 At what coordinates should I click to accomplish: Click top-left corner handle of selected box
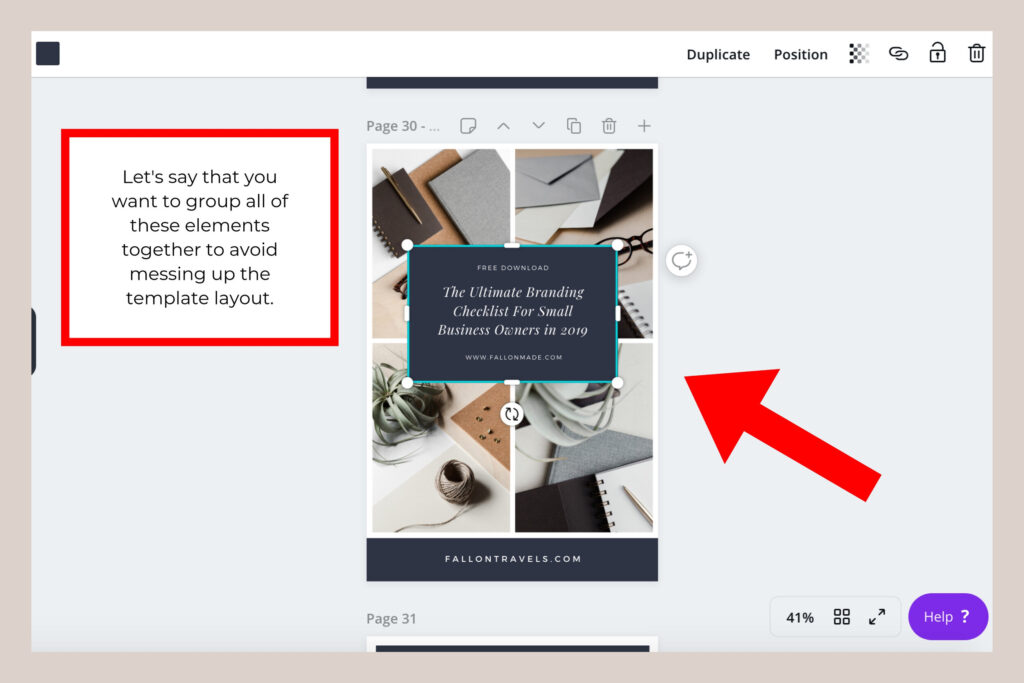(x=407, y=245)
